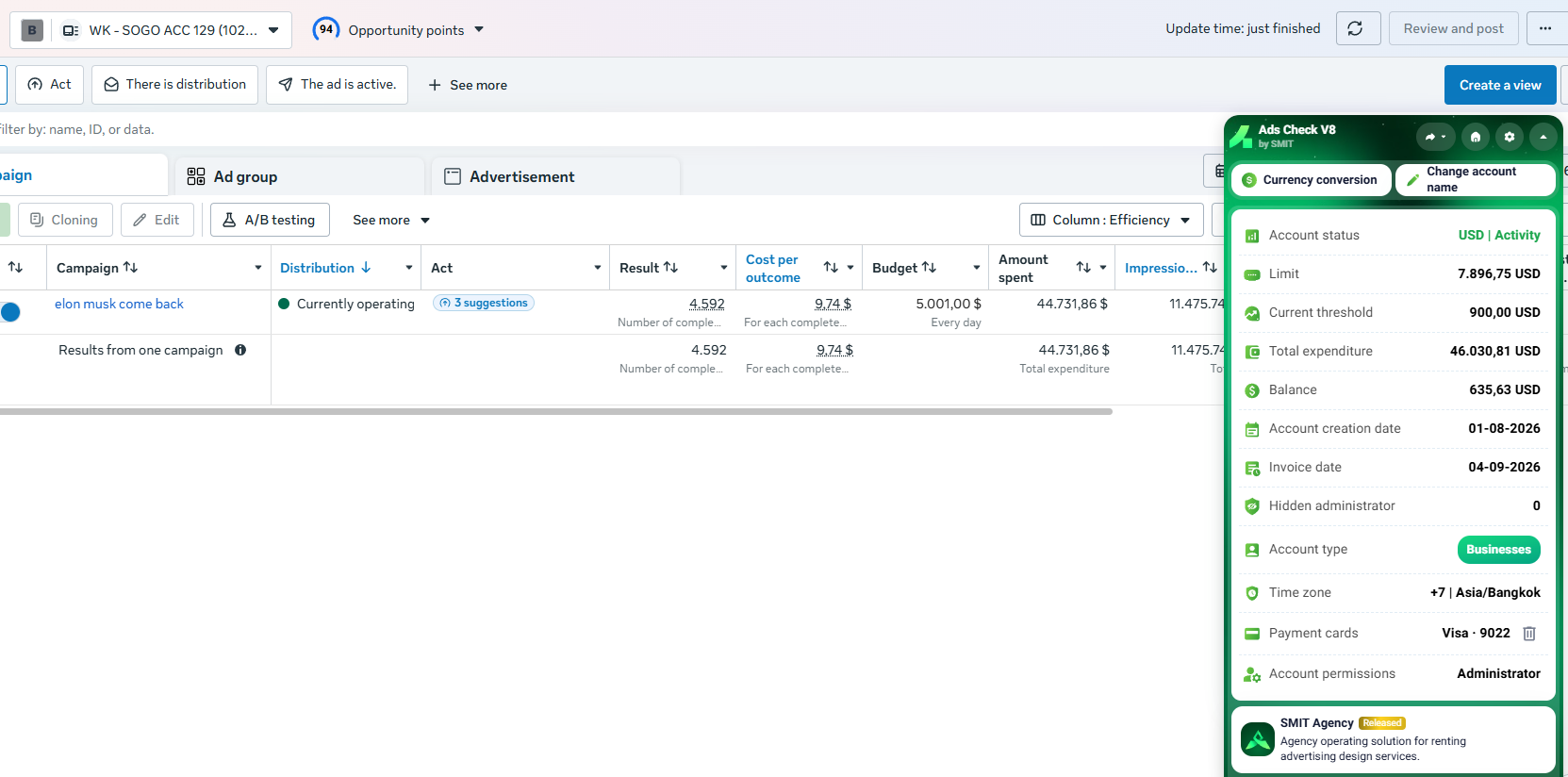The image size is (1568, 777).
Task: Click the B business account avatar
Action: click(x=32, y=30)
